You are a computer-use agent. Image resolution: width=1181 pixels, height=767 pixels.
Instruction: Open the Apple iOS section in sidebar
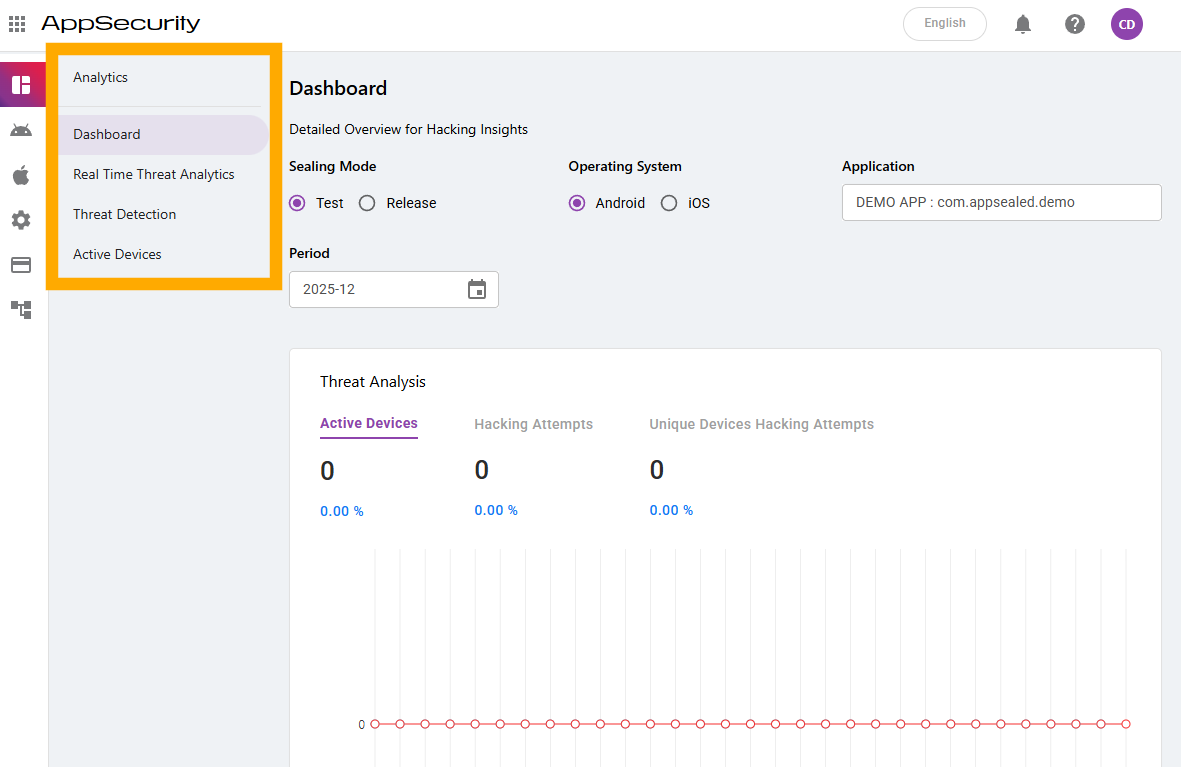21,176
